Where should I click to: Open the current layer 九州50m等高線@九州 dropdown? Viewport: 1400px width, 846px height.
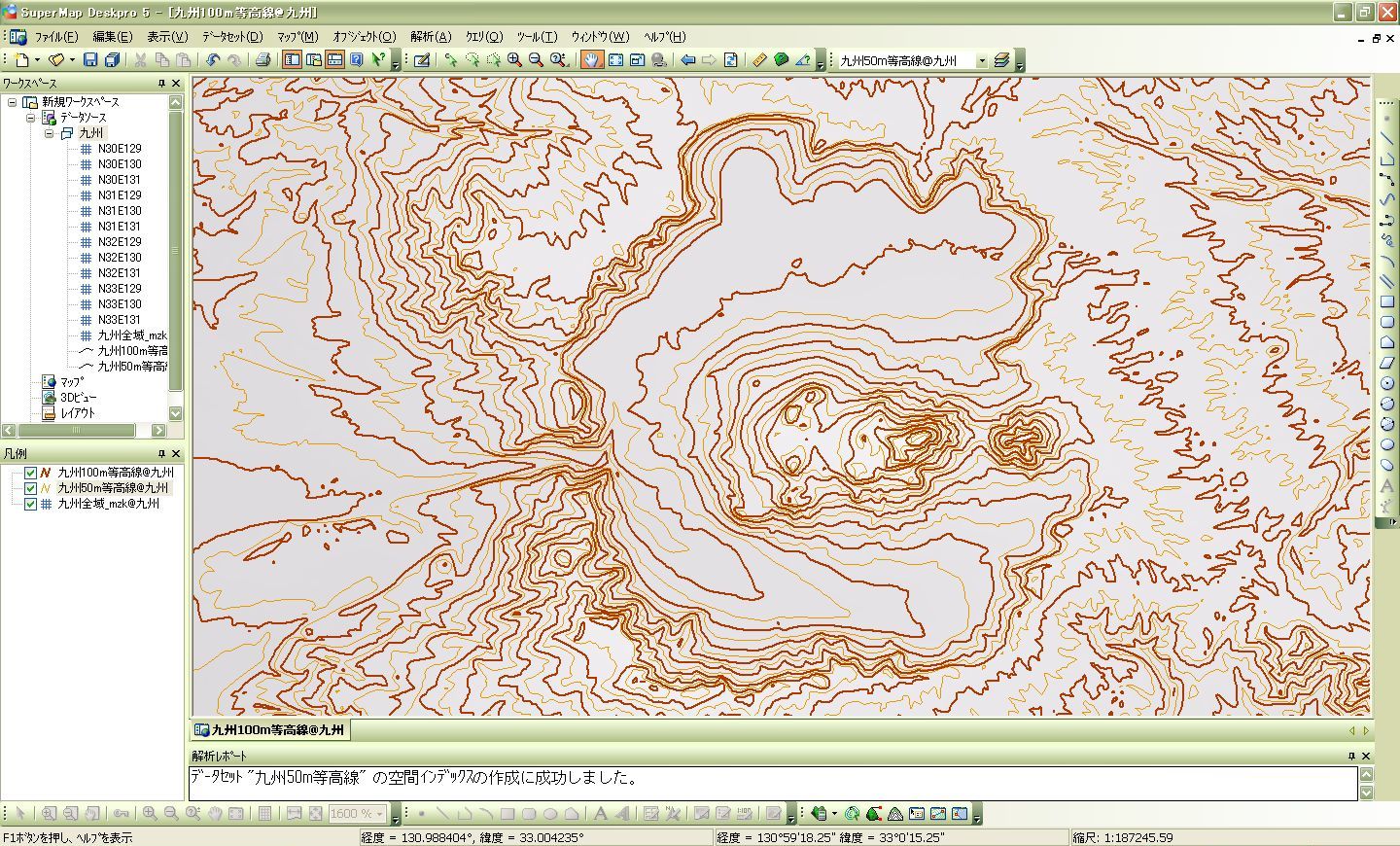(x=982, y=60)
